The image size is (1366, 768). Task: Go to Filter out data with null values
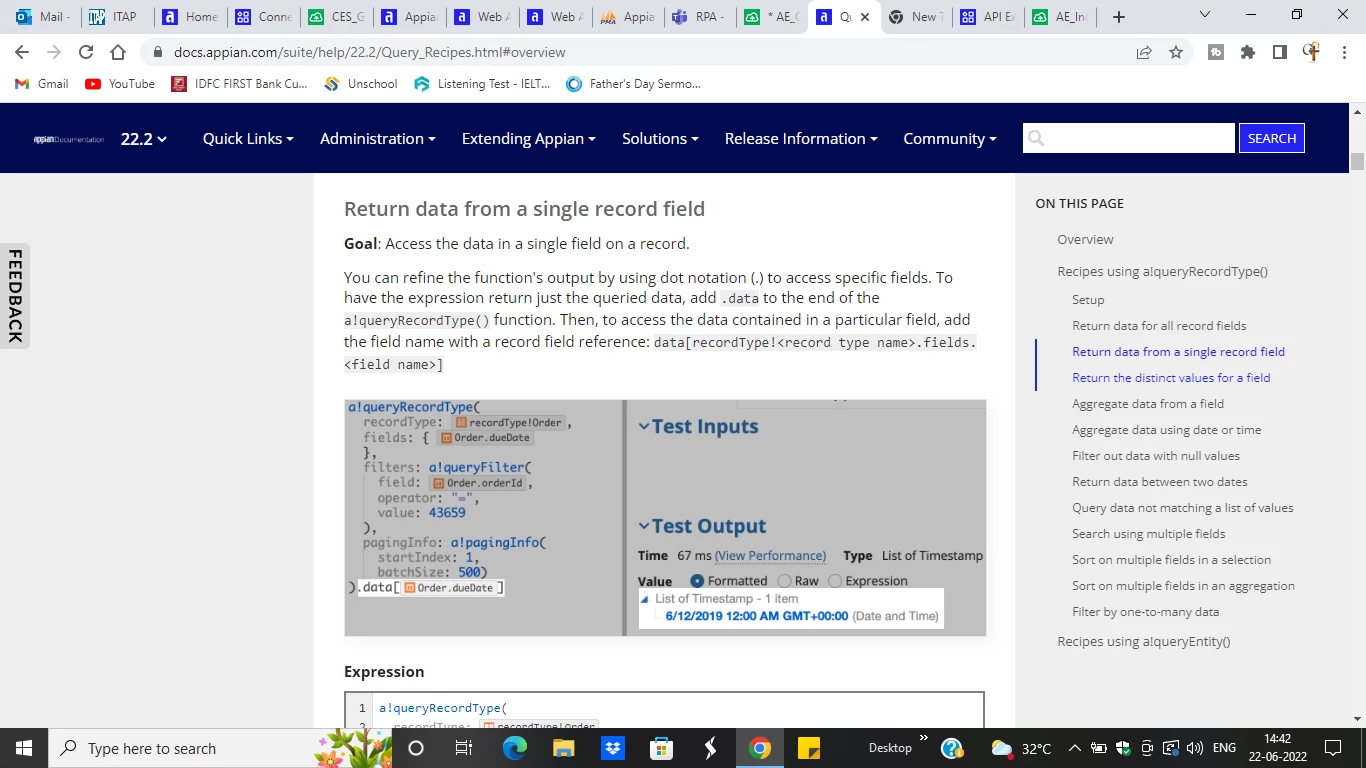(x=1156, y=456)
